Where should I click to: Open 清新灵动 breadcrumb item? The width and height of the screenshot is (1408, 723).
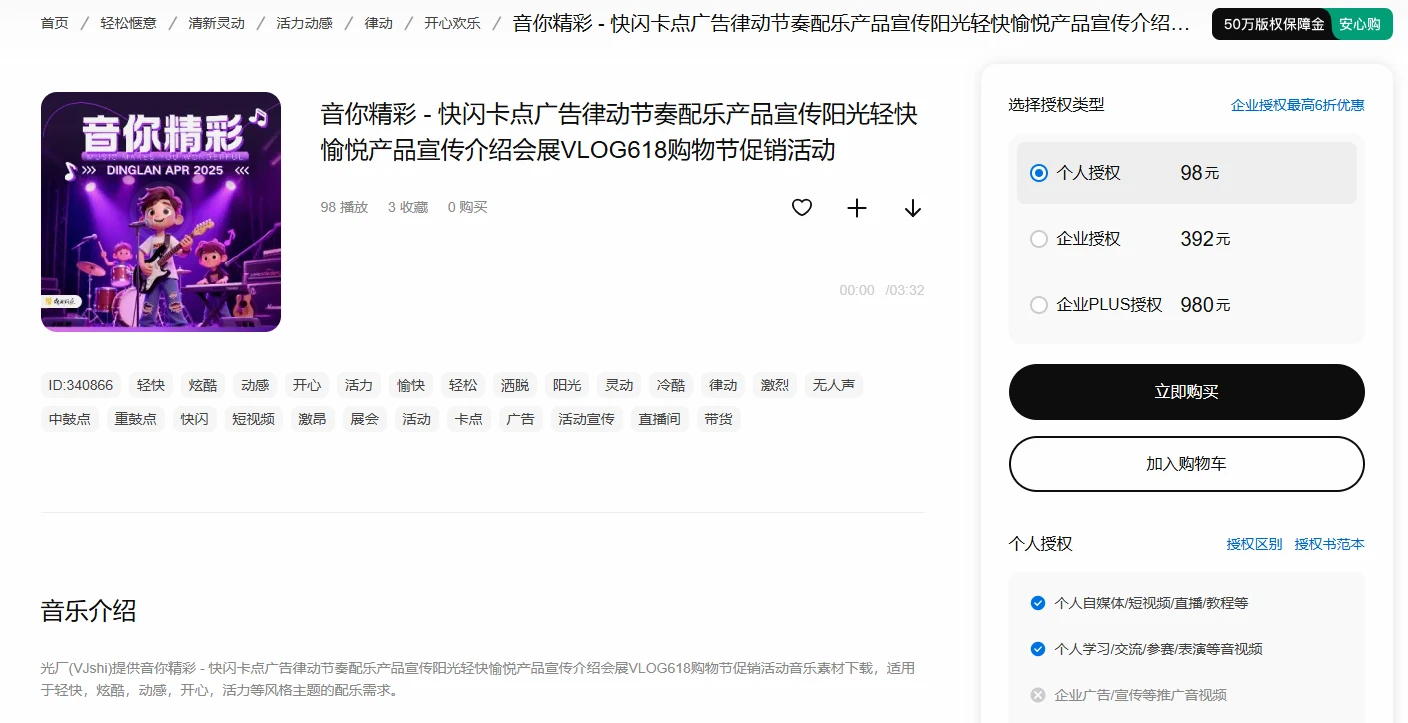[x=217, y=23]
